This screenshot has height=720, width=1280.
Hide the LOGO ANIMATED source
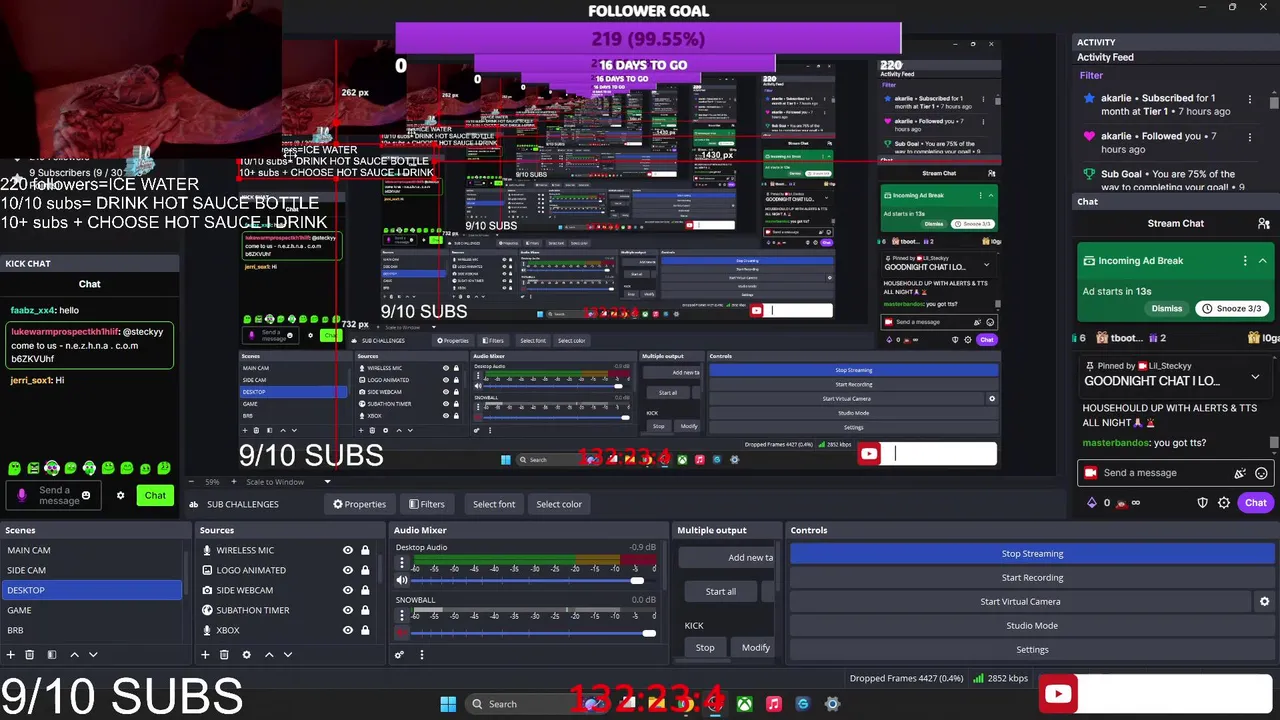[348, 570]
